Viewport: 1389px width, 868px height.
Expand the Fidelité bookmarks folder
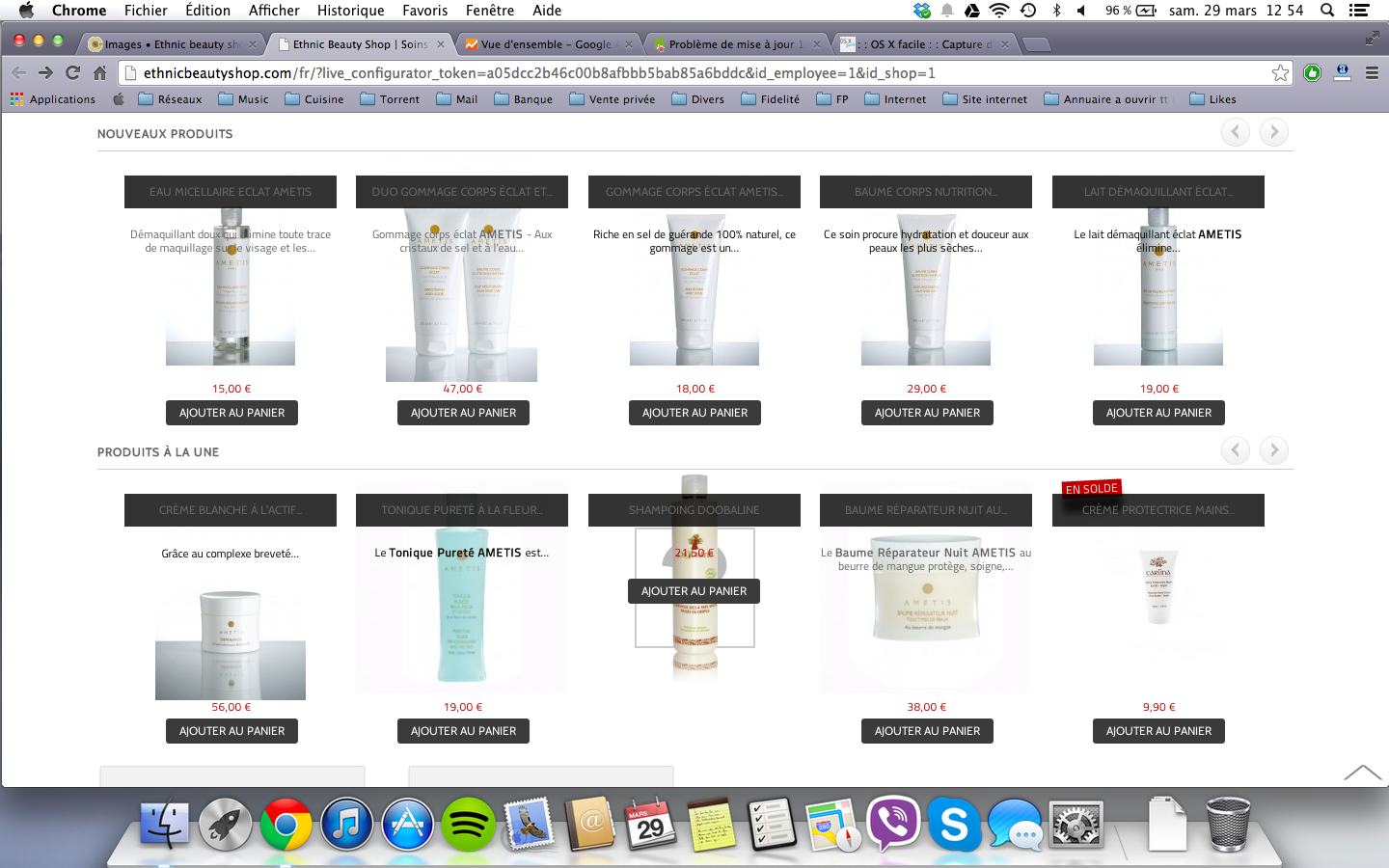(x=770, y=99)
